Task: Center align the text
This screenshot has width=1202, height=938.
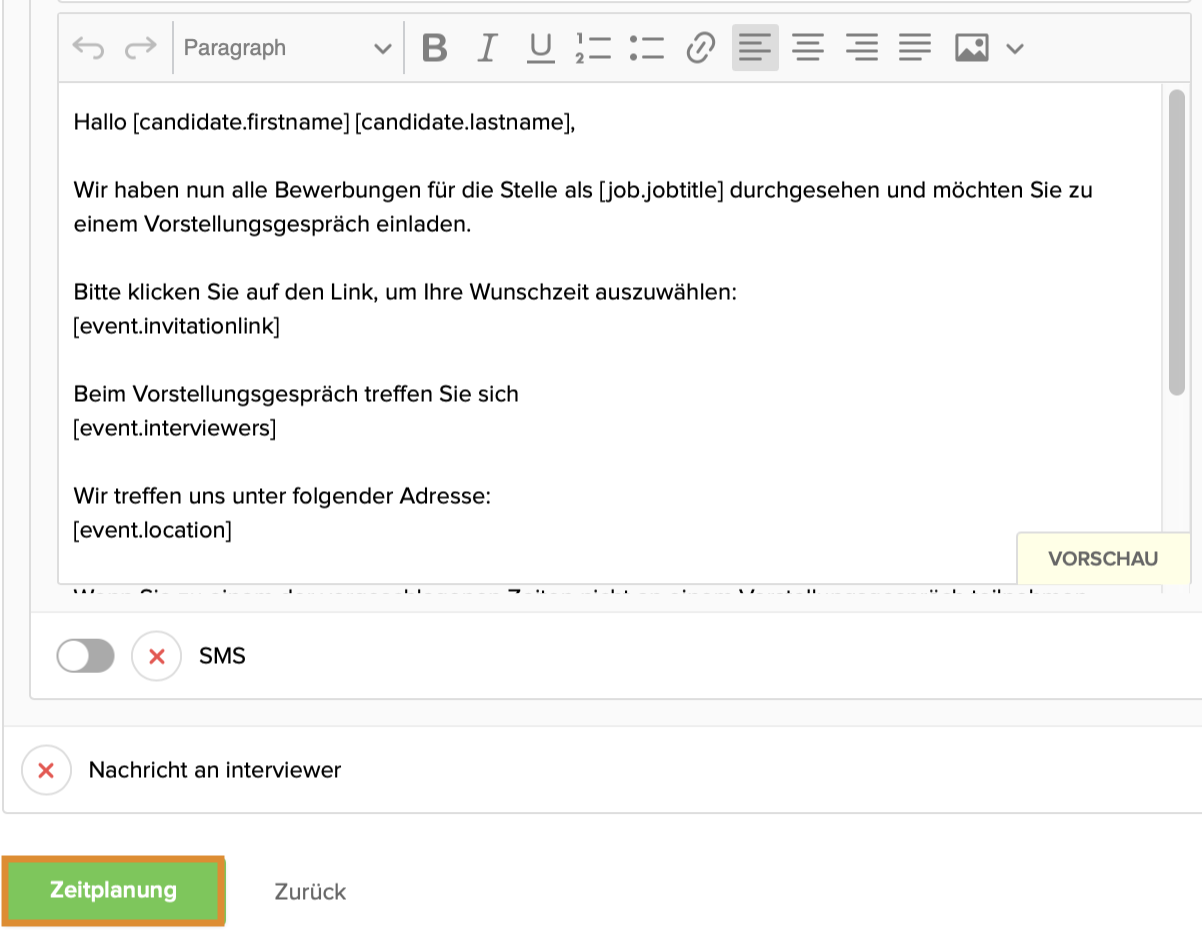Action: click(x=808, y=48)
